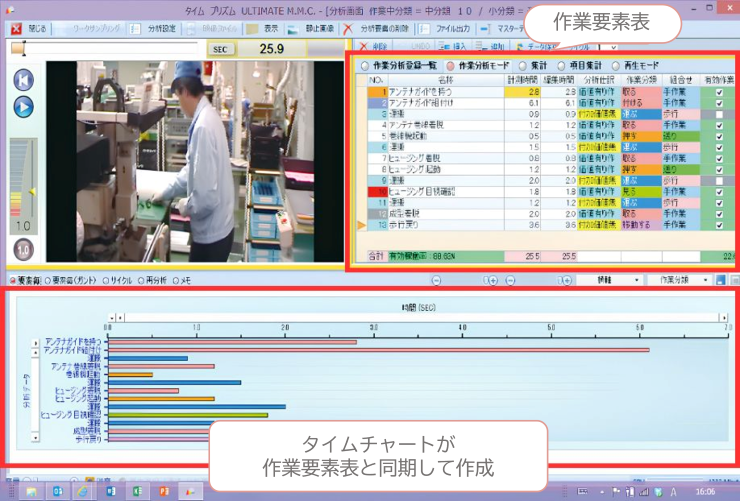Click the 挿入 row icon
This screenshot has width=740, height=501.
tap(444, 46)
